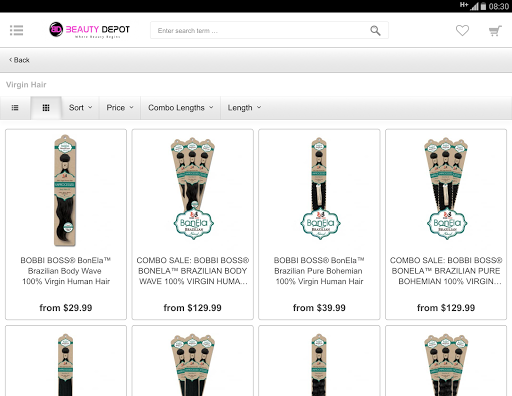Open the Sort dropdown
512x396 pixels.
[80, 108]
